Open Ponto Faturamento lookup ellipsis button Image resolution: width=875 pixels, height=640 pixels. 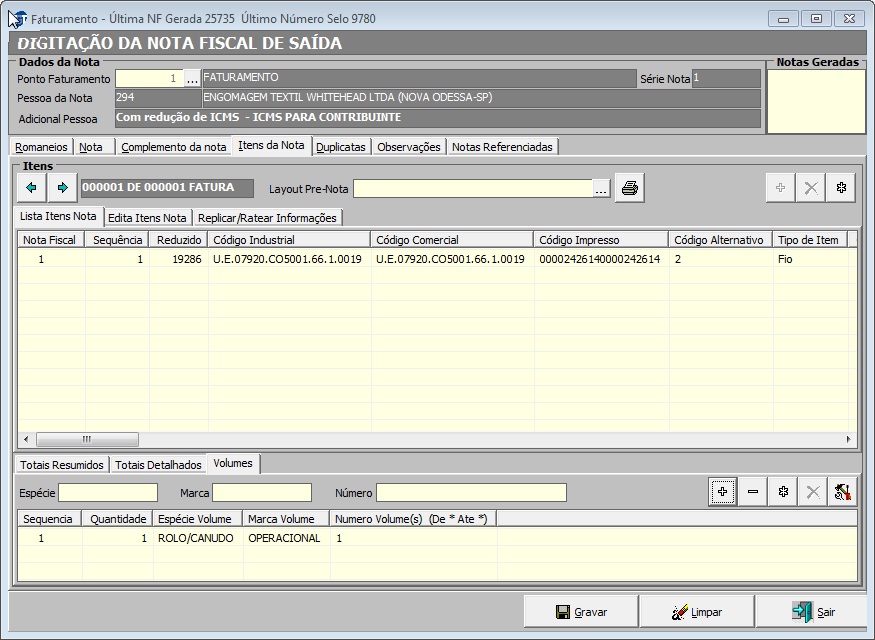193,78
